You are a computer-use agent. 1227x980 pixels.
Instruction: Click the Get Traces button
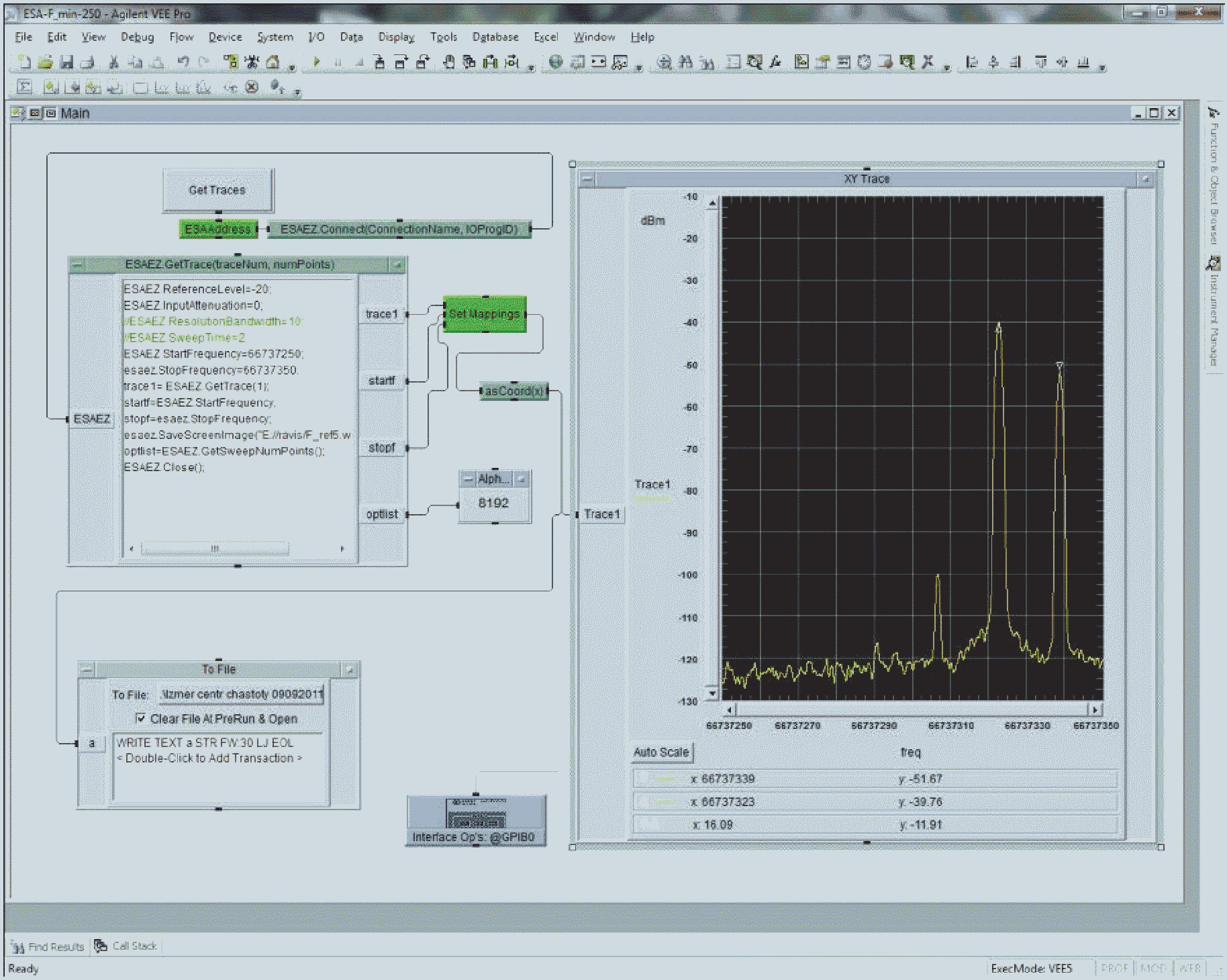coord(217,190)
